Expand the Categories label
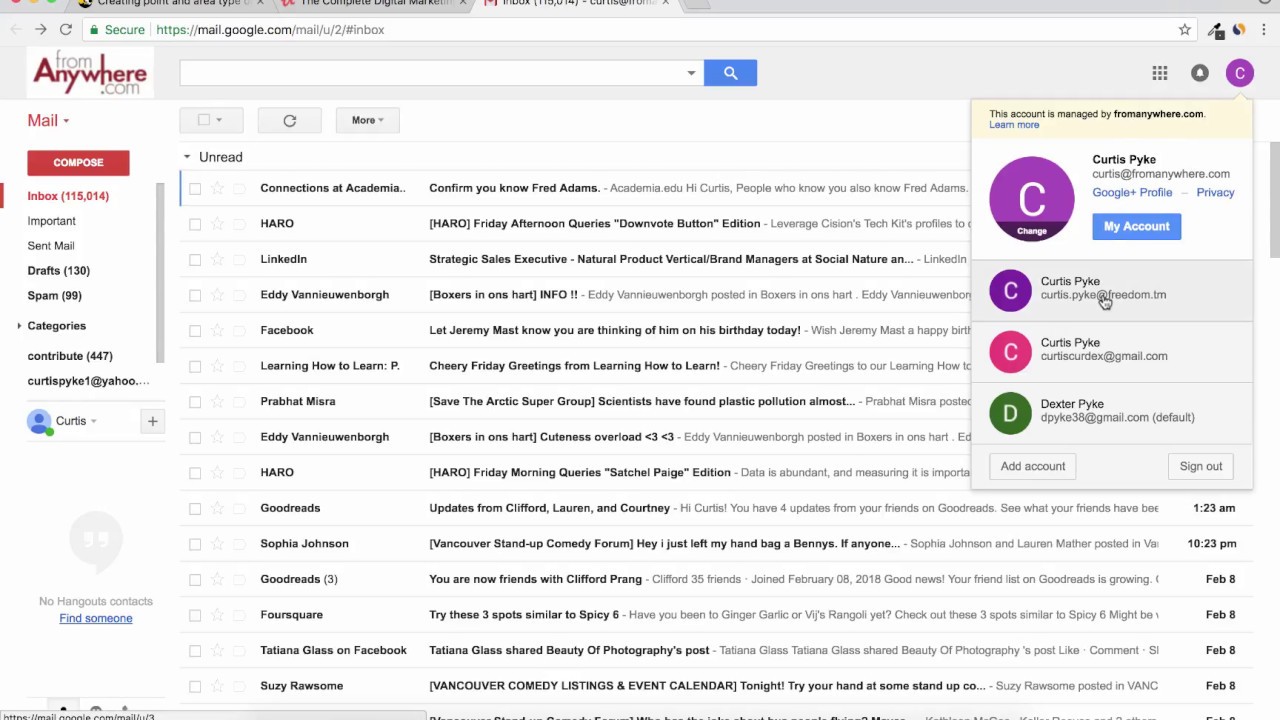Image resolution: width=1280 pixels, height=720 pixels. tap(19, 326)
